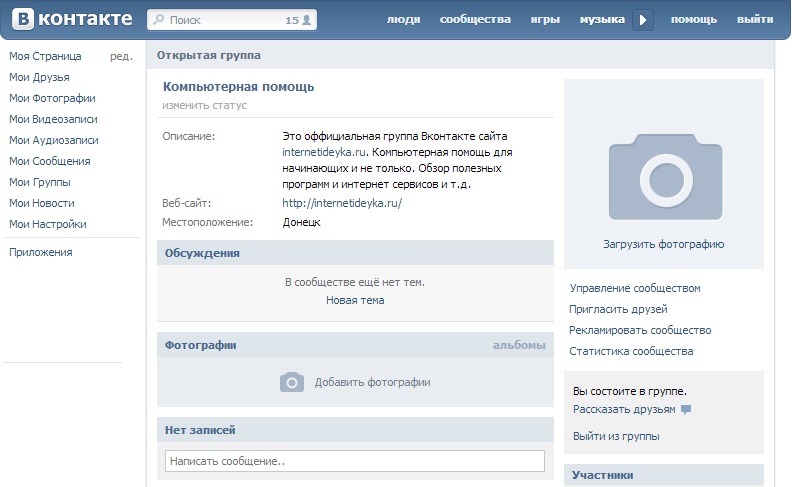Open Мои Друзья in sidebar

tap(39, 77)
